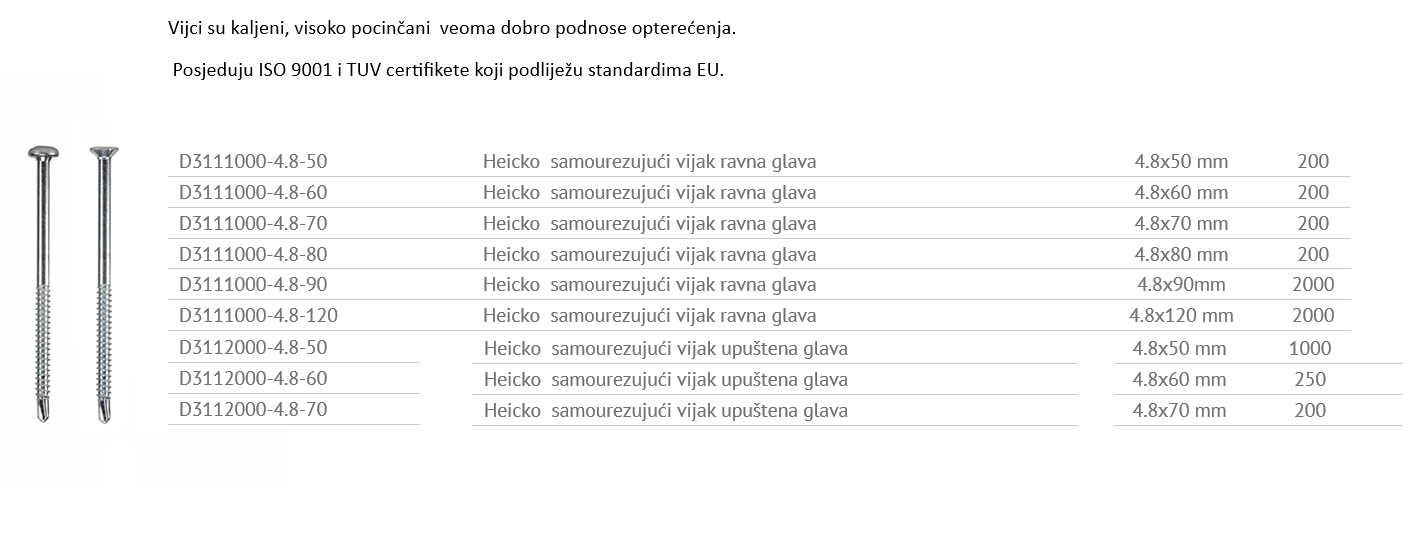Select product code D3111000-4.8-90
This screenshot has width=1418, height=559.
(x=253, y=284)
